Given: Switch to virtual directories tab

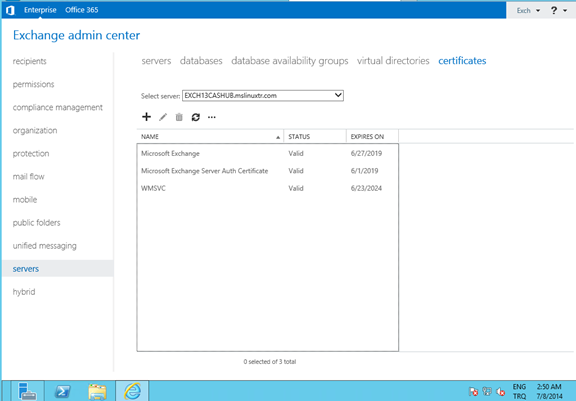Looking at the screenshot, I should coord(393,61).
